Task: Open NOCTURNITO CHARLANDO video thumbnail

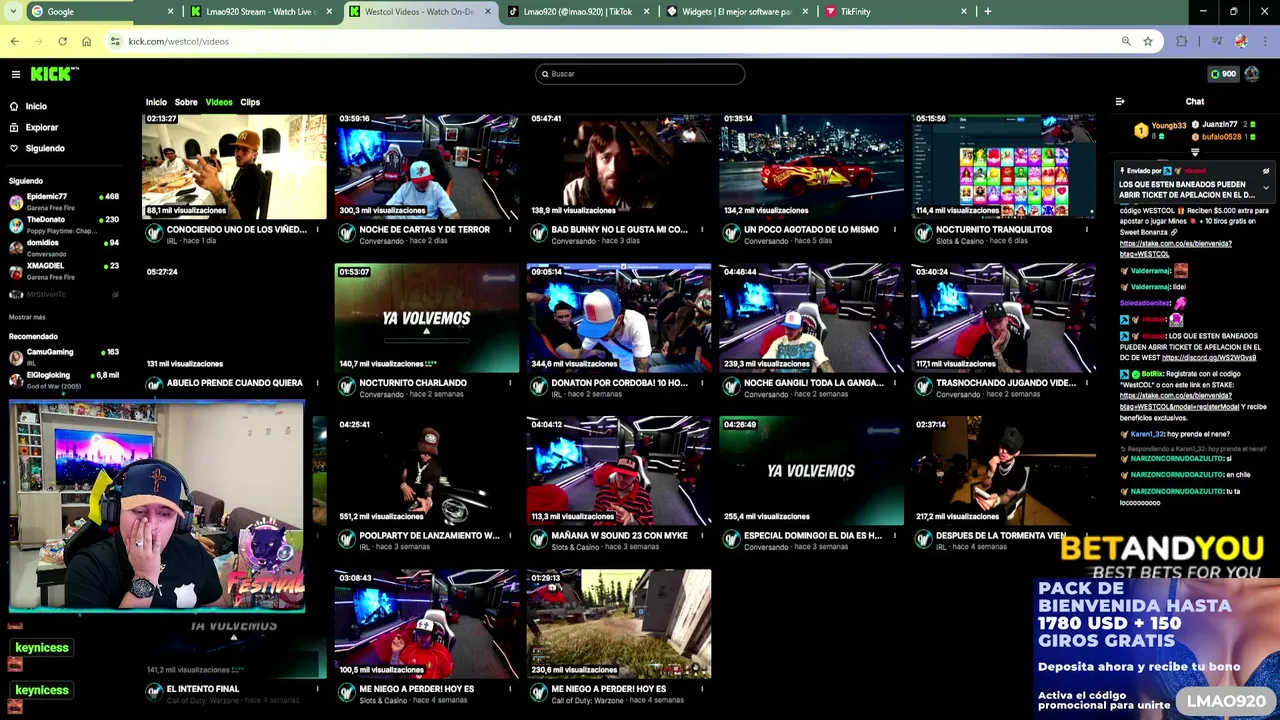Action: (427, 319)
